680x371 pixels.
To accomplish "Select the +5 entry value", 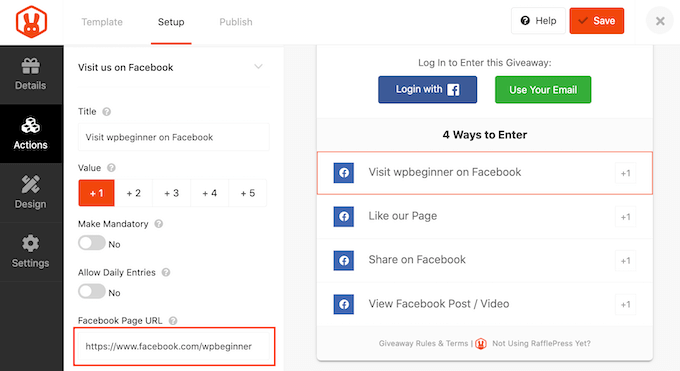I will (248, 193).
